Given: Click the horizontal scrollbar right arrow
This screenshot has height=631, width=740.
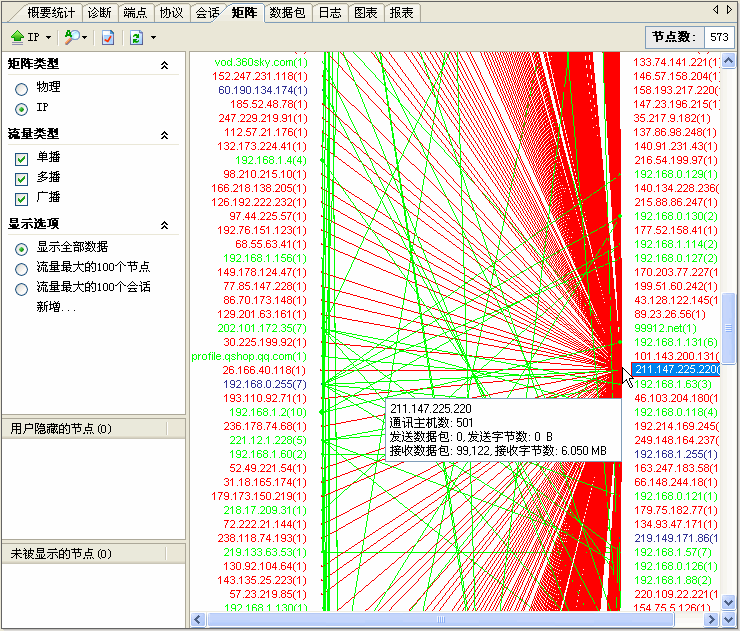Looking at the screenshot, I should tap(713, 619).
